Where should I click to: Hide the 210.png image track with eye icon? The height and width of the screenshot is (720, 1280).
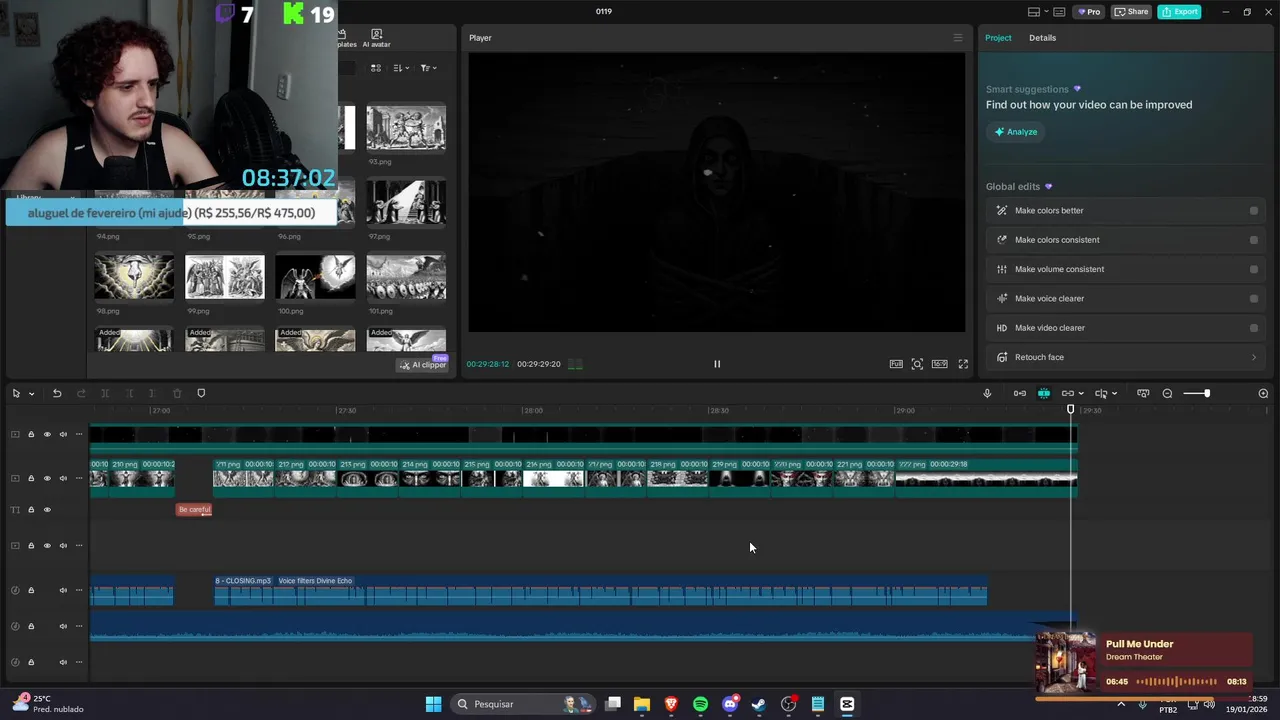(x=47, y=478)
